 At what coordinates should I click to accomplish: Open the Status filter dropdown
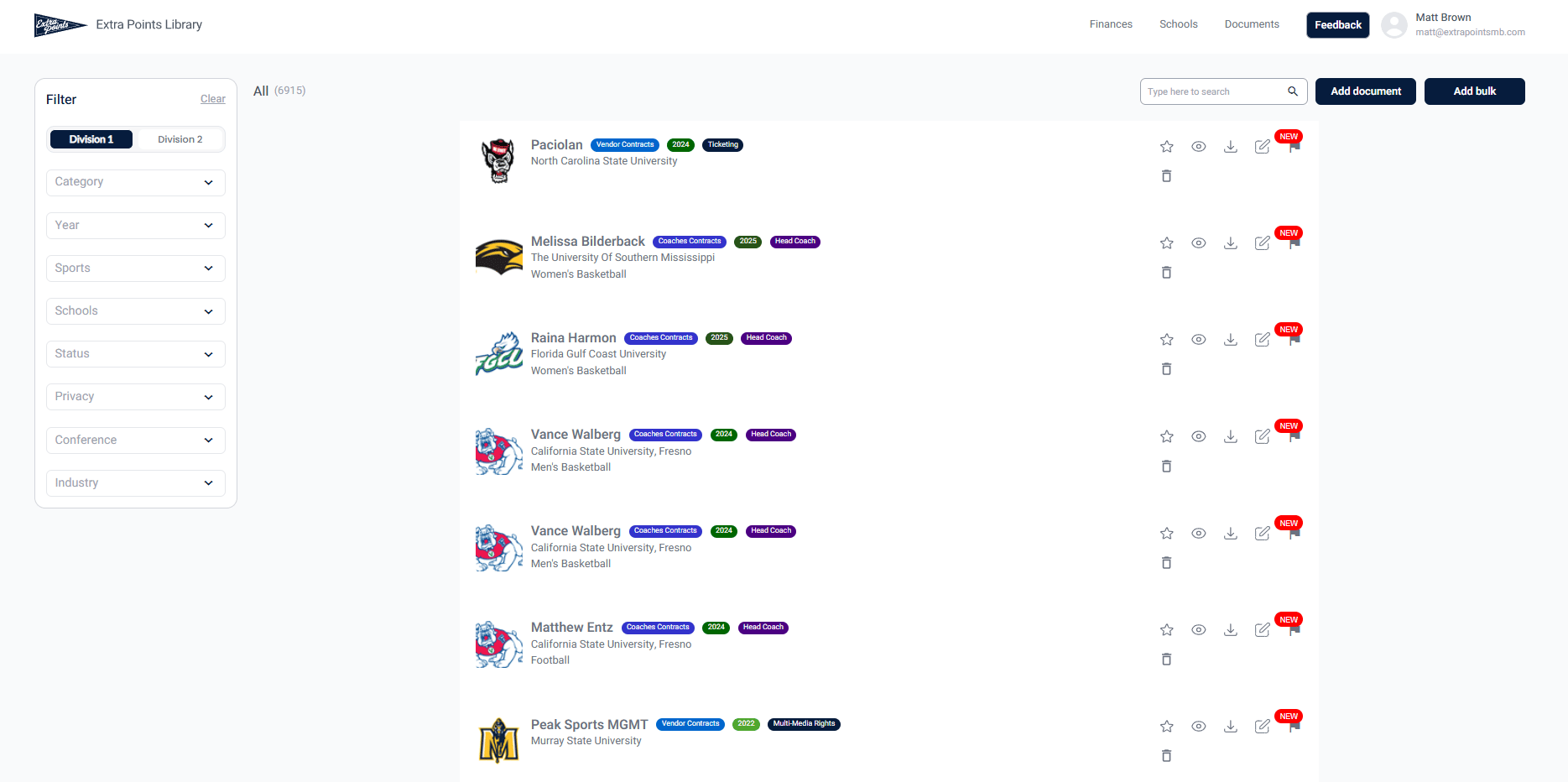pyautogui.click(x=136, y=354)
